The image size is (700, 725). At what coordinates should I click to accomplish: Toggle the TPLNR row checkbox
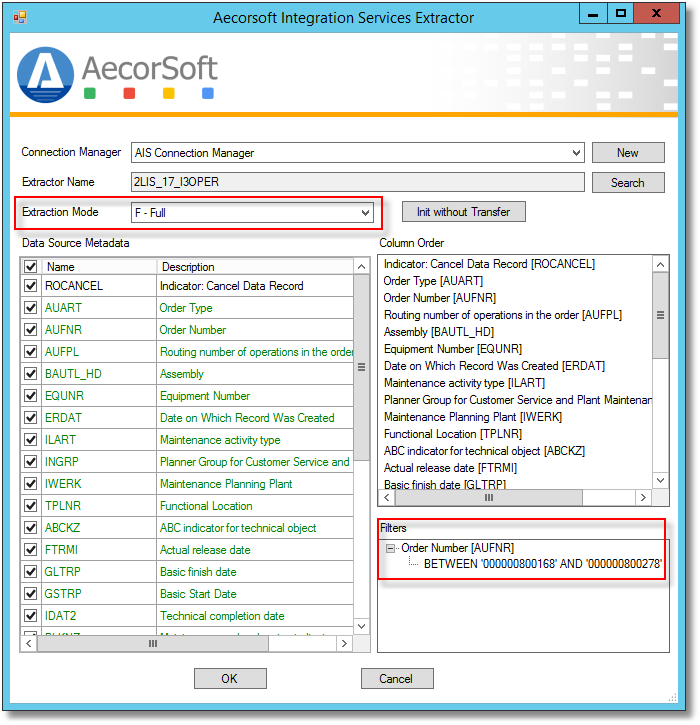31,506
